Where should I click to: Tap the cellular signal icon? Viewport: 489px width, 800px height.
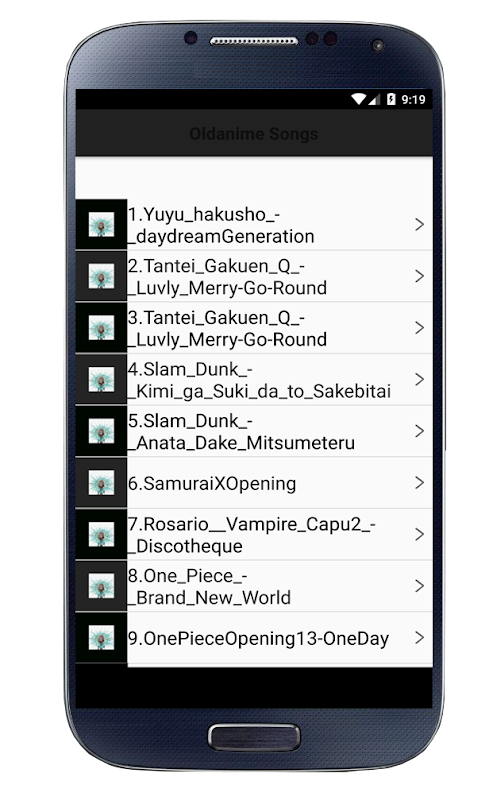[375, 99]
